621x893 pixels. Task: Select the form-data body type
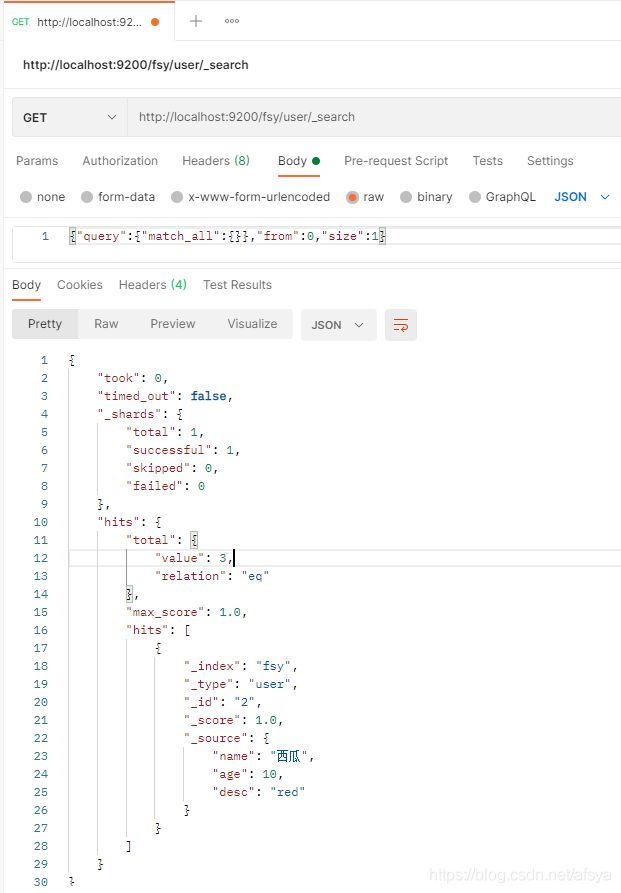tap(87, 197)
